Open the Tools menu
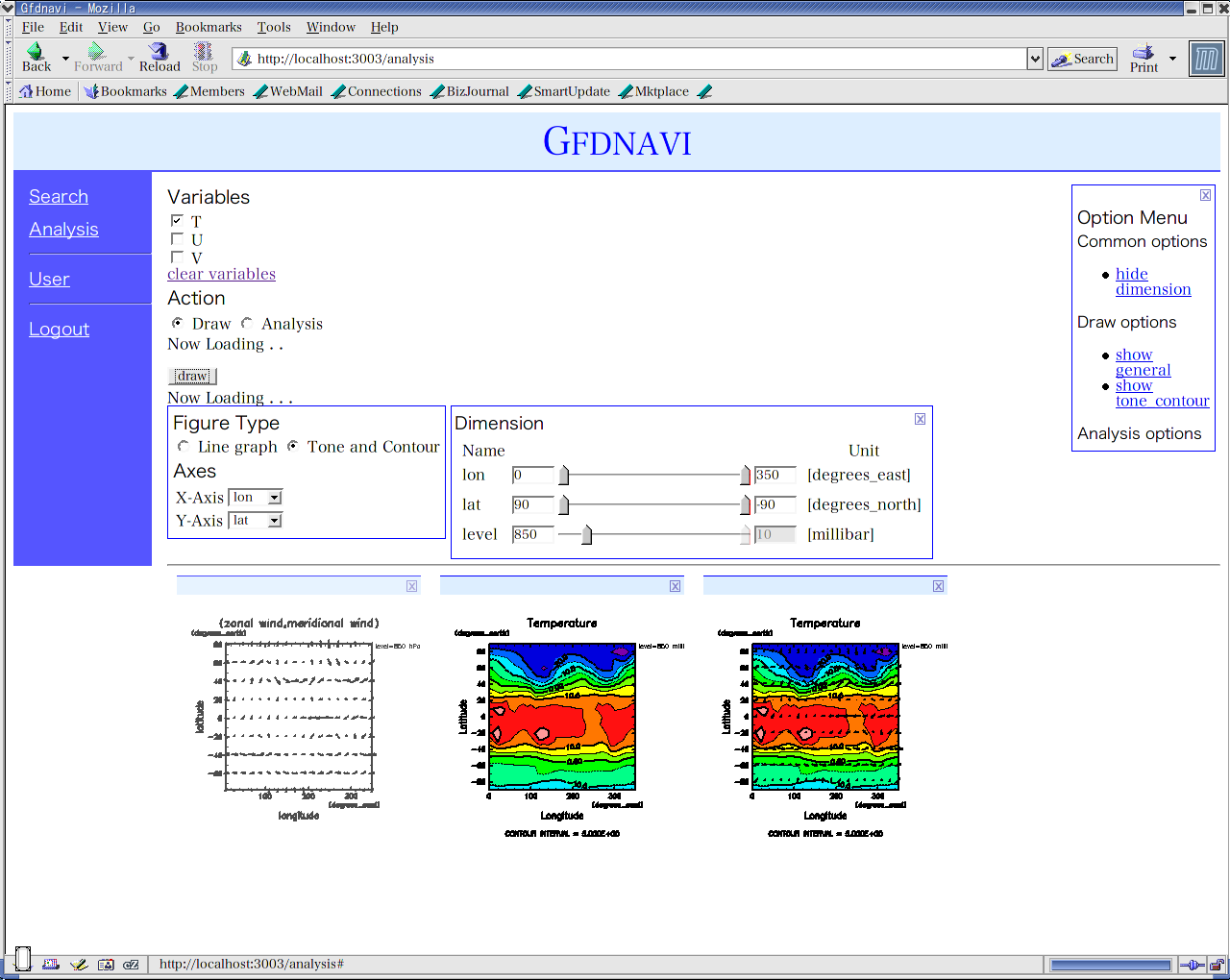 tap(273, 27)
